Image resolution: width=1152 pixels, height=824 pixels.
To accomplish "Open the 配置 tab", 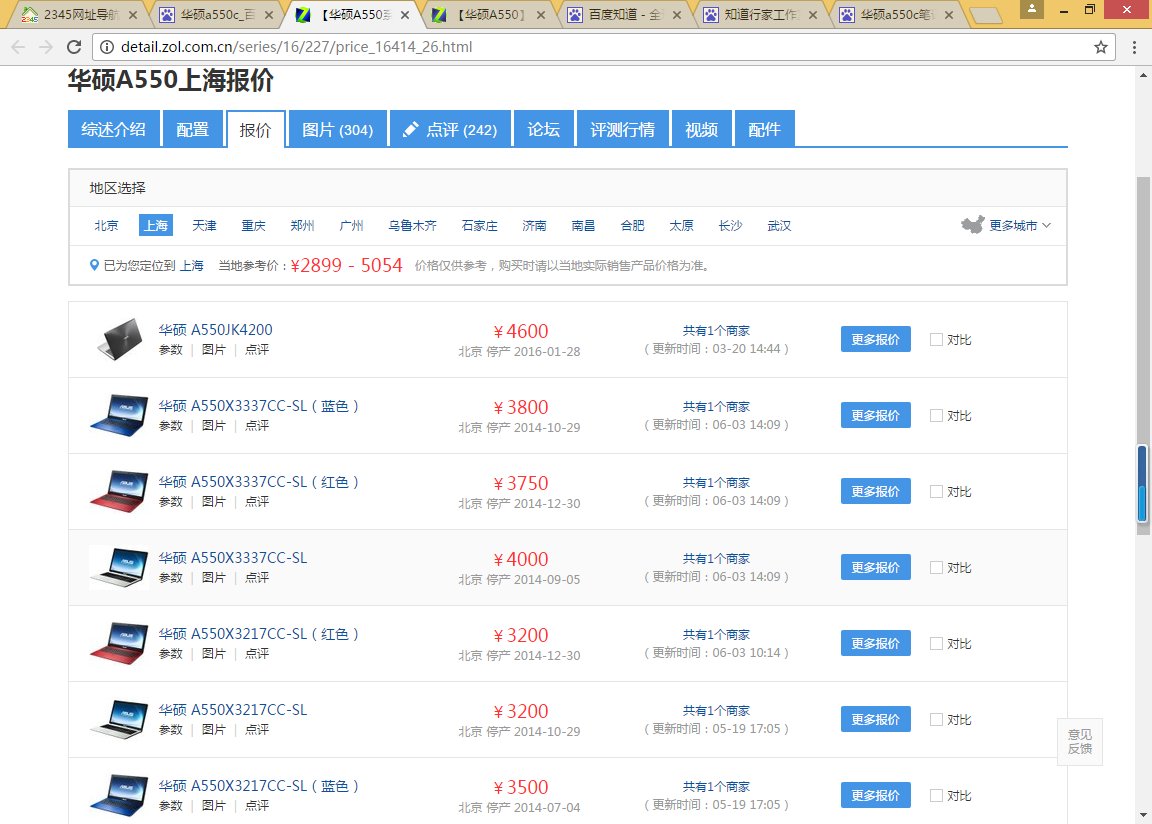I will coord(192,130).
